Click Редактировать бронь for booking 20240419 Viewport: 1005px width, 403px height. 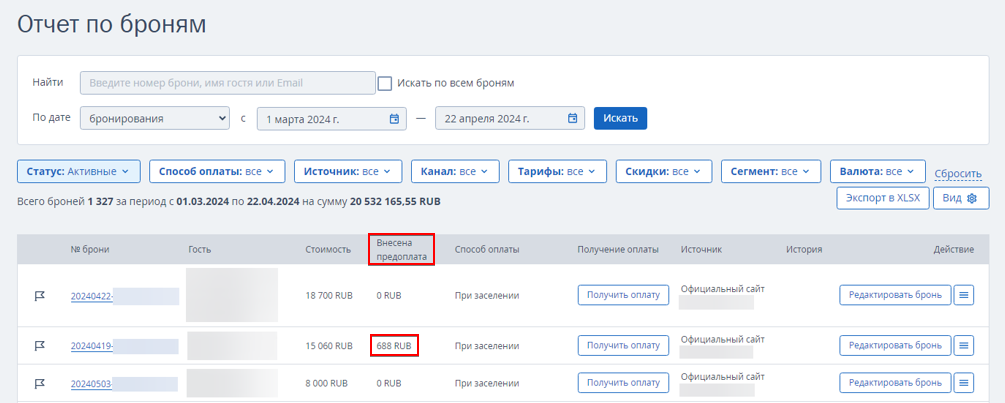(x=895, y=345)
